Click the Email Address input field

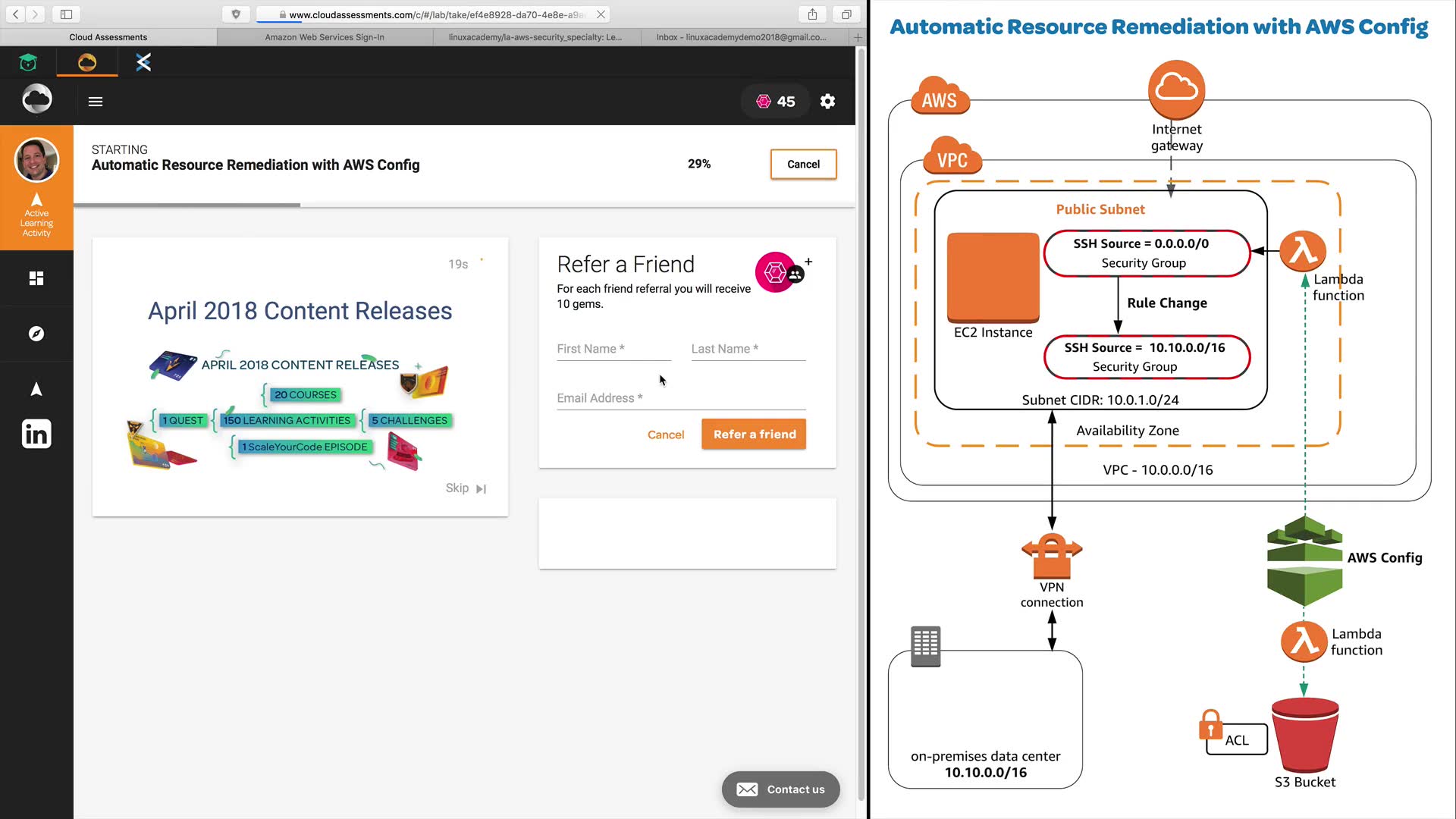(680, 399)
